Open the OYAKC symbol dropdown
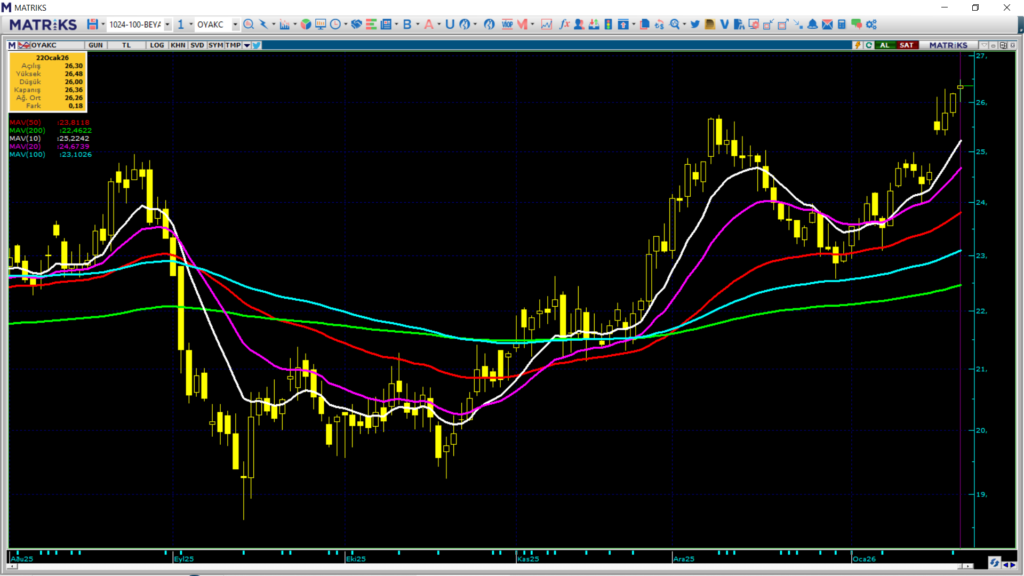 235,23
